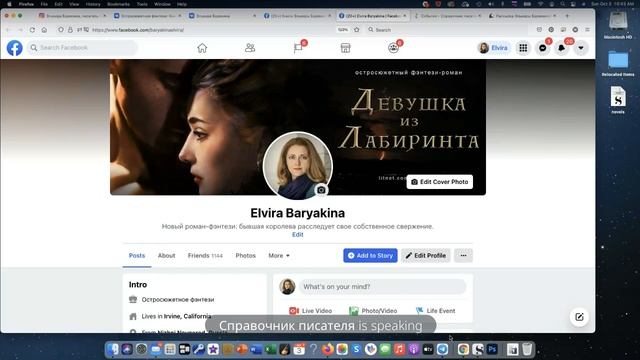Open PowerPoint in the Dock
The width and height of the screenshot is (640, 360).
(242, 349)
